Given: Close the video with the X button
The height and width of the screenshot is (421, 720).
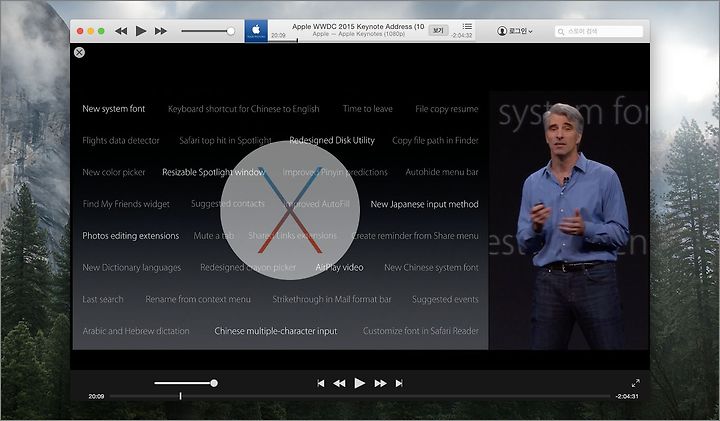Looking at the screenshot, I should click(x=79, y=52).
